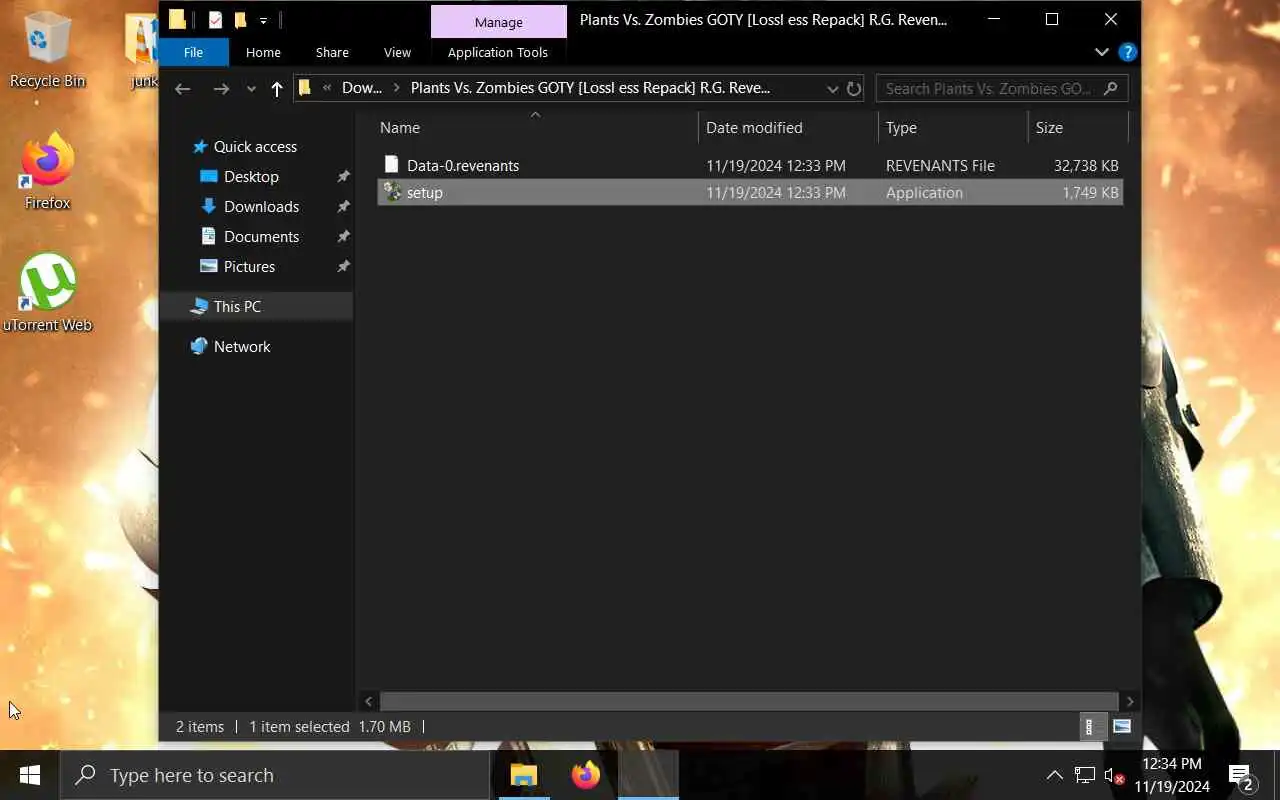Click the Data-0.revenants file icon
Image resolution: width=1280 pixels, height=800 pixels.
point(392,165)
